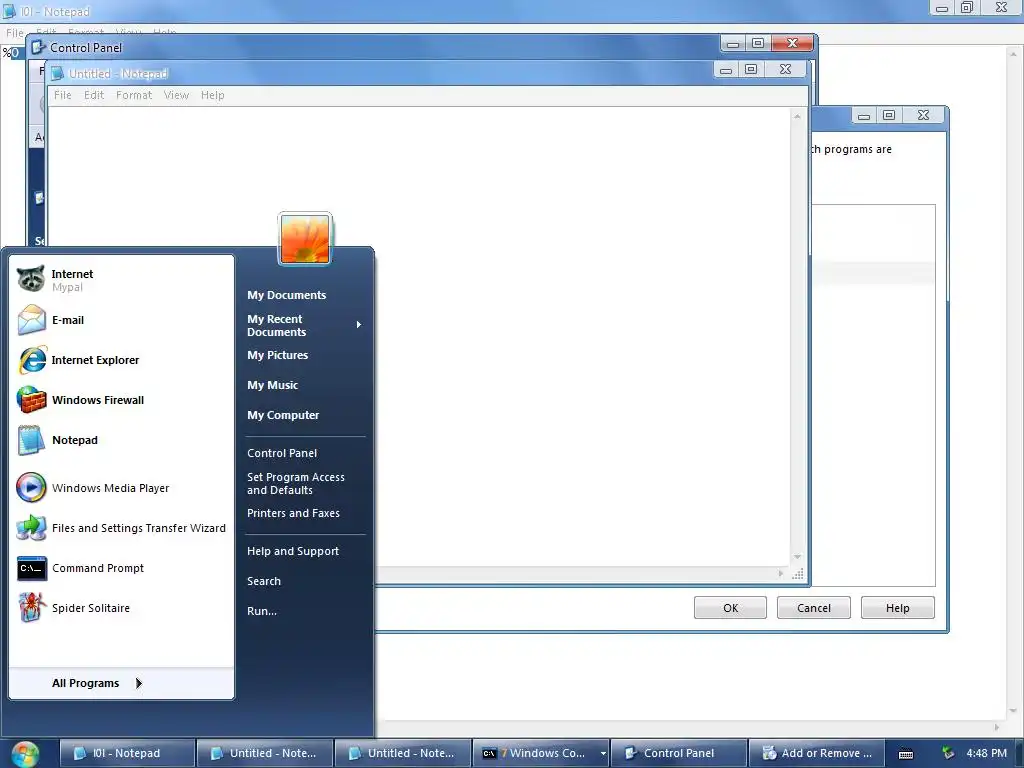This screenshot has height=768, width=1024.
Task: Launch Internet Explorer from Start menu
Action: [121, 360]
